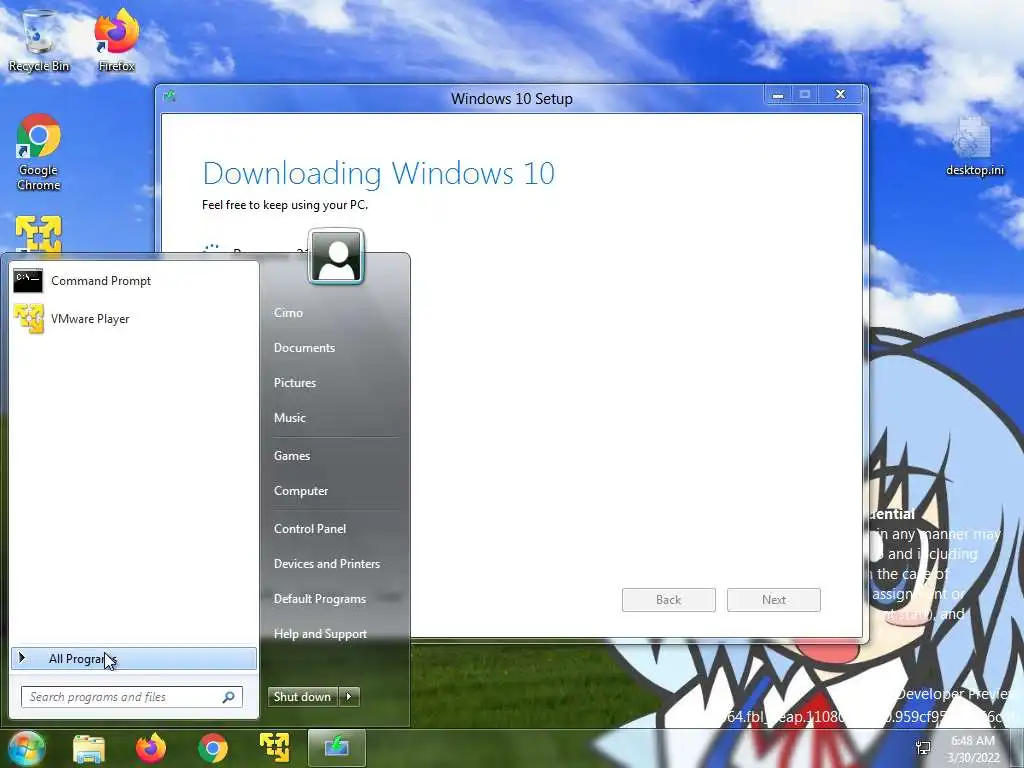Click the Windows 10 Setup title bar icon
This screenshot has width=1024, height=768.
click(170, 97)
